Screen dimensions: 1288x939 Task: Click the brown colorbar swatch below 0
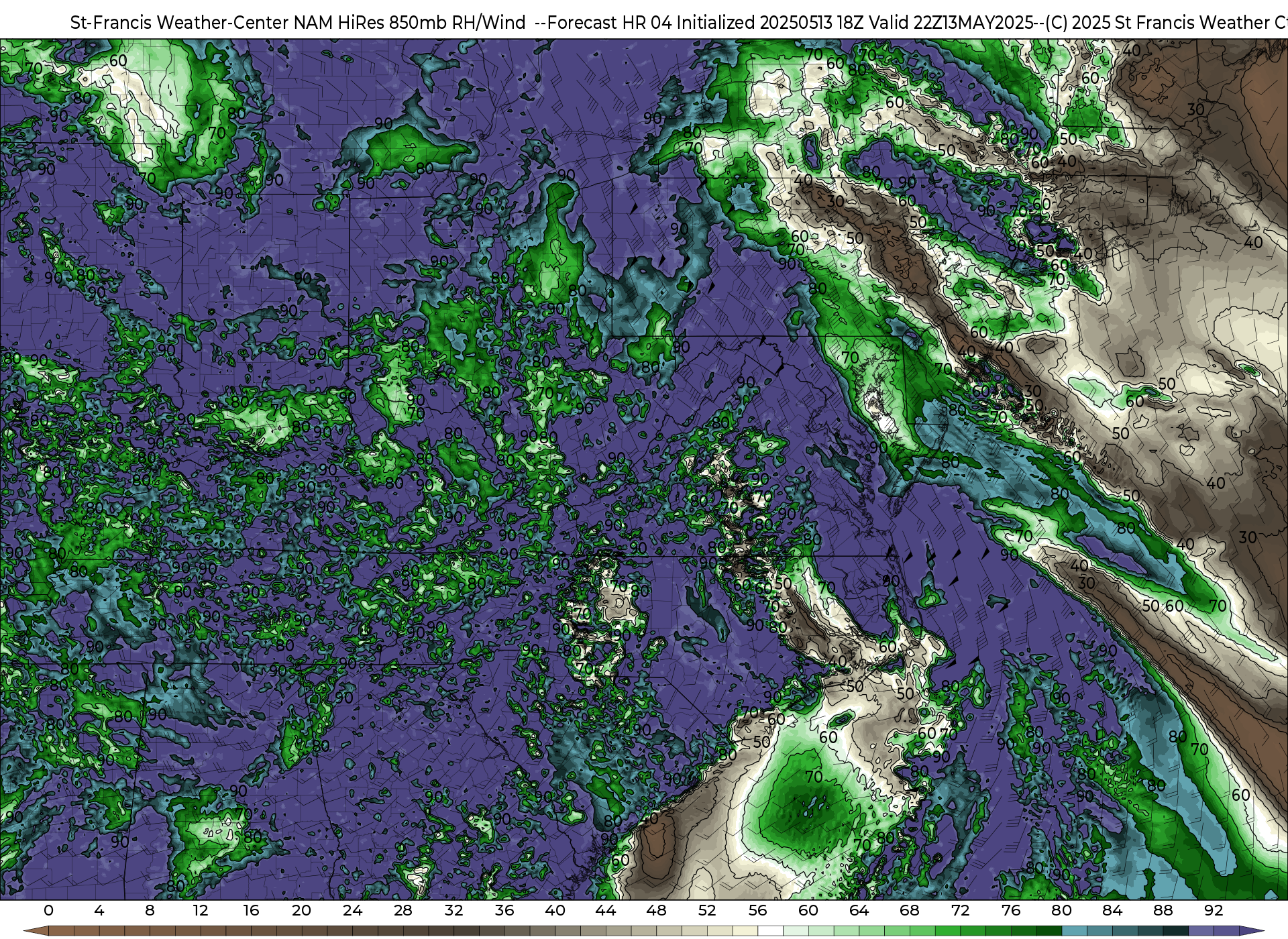pos(61,931)
